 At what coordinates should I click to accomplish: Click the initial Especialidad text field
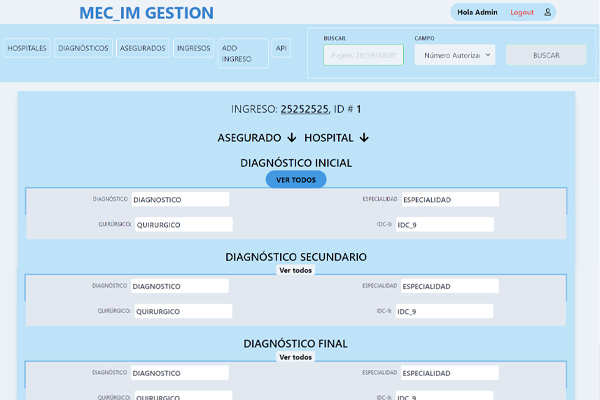click(x=448, y=199)
